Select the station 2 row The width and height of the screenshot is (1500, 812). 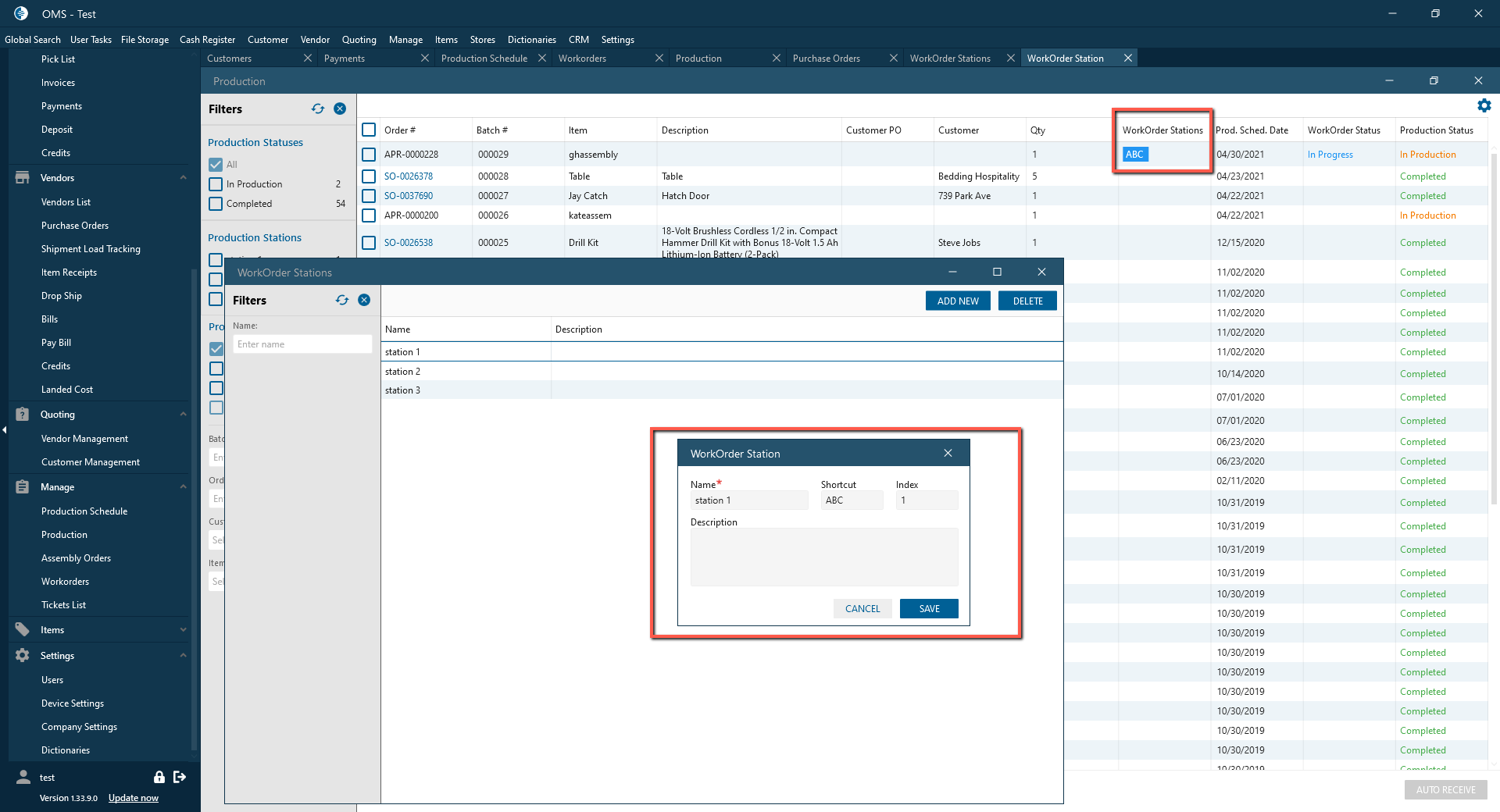(722, 372)
